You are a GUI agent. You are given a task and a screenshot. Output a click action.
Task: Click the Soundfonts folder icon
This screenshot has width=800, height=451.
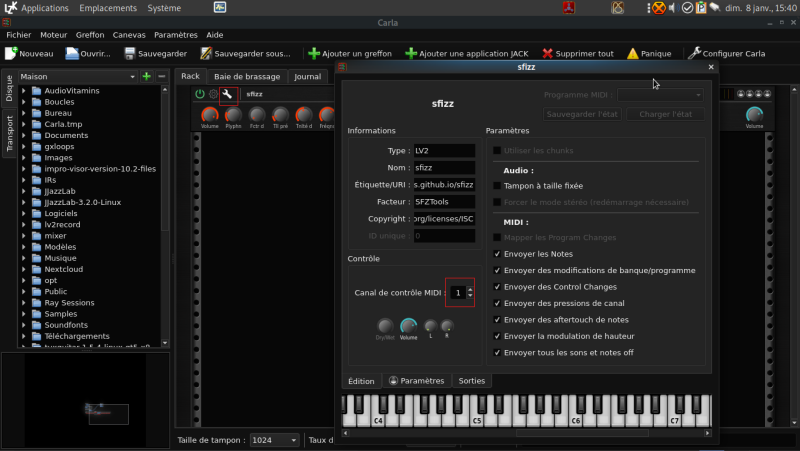[x=37, y=325]
